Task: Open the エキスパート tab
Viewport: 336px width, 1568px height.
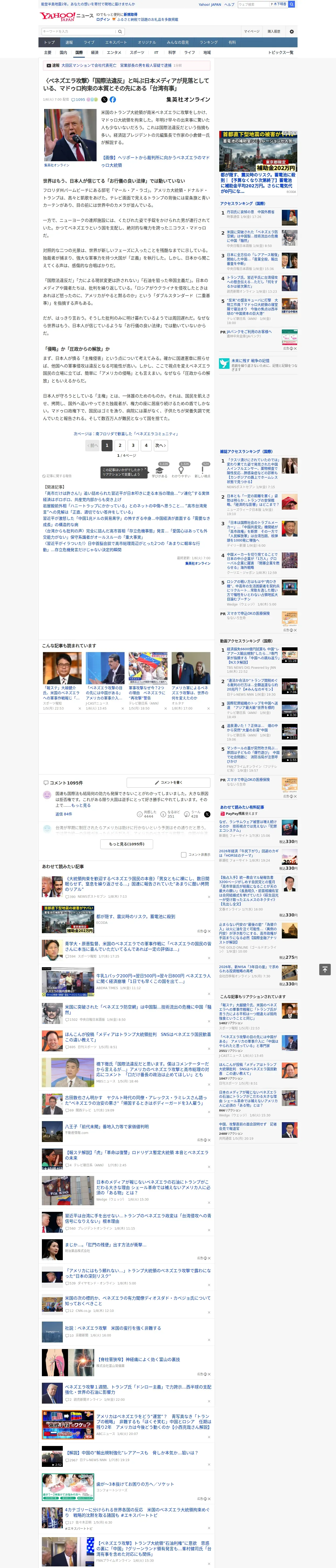Action: click(x=116, y=42)
